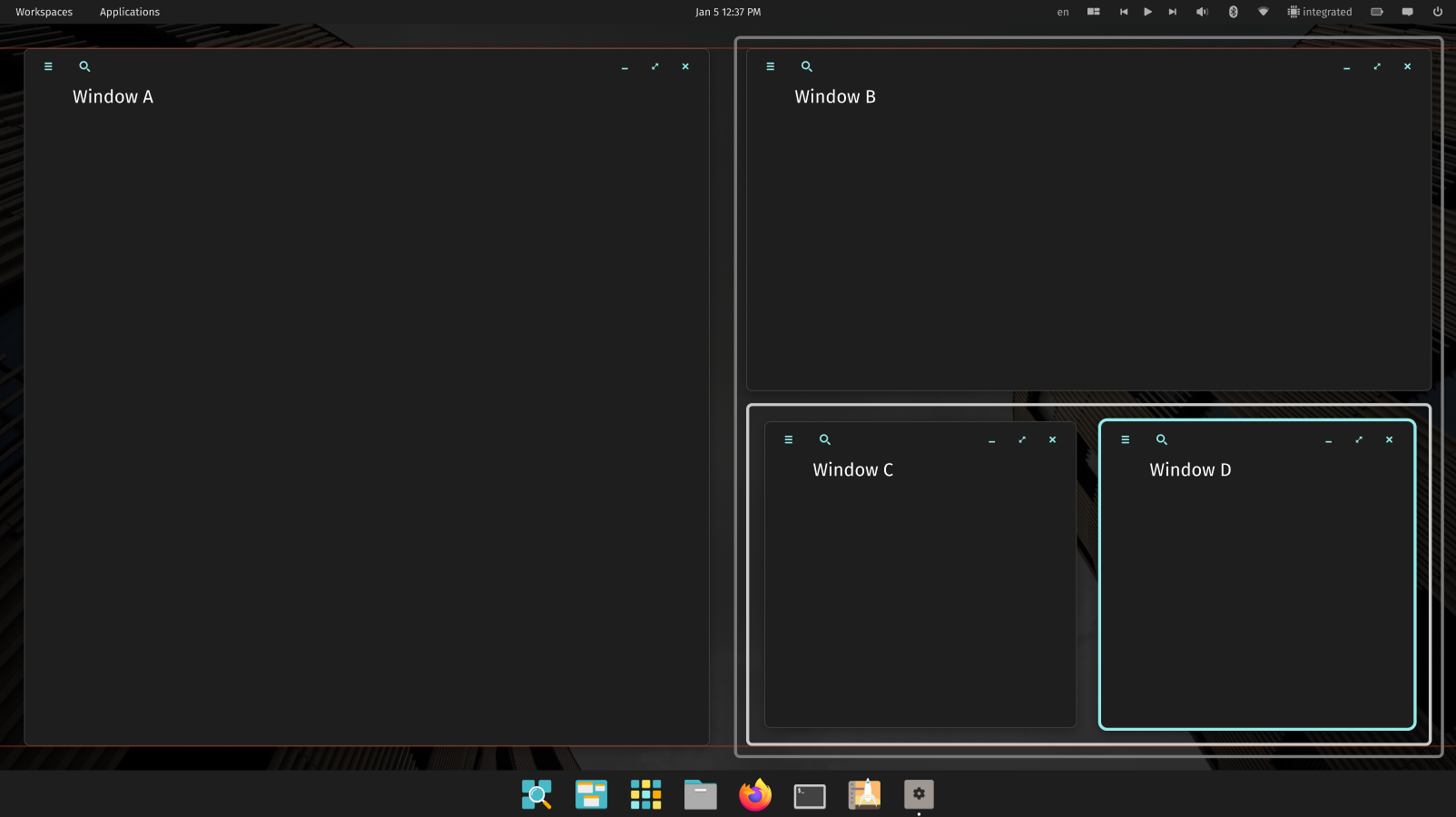
Task: Click the Bluetooth icon in the top panel
Action: (x=1233, y=12)
